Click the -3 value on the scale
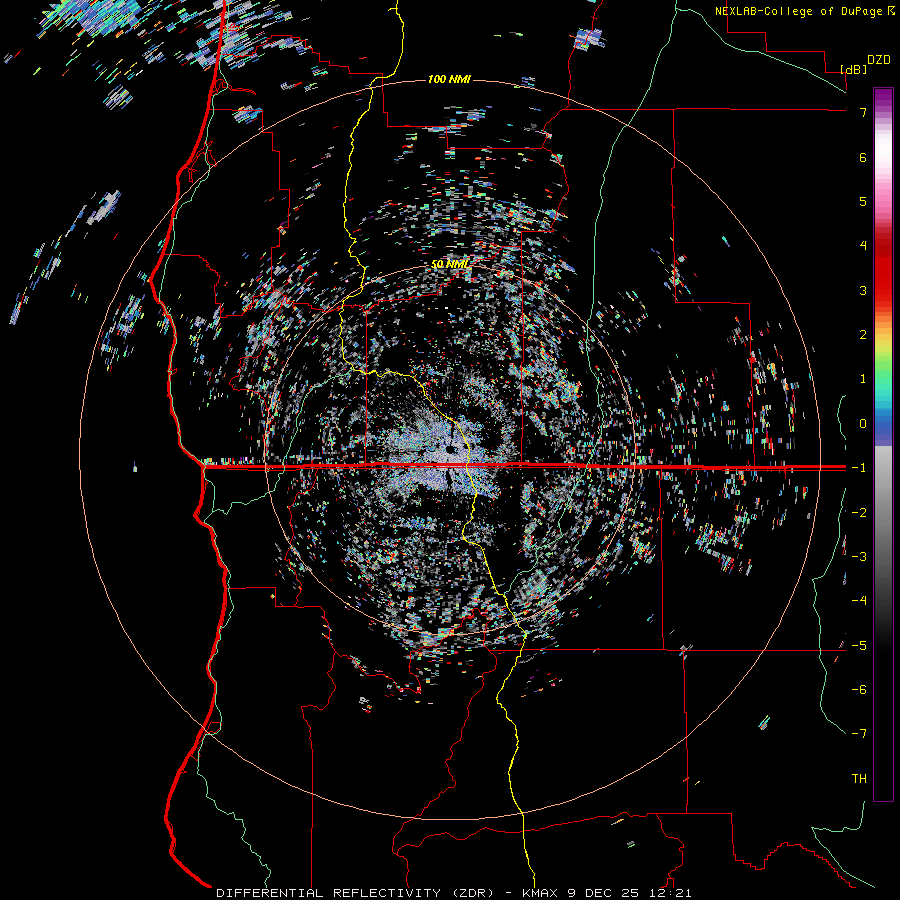The width and height of the screenshot is (900, 900). 859,557
